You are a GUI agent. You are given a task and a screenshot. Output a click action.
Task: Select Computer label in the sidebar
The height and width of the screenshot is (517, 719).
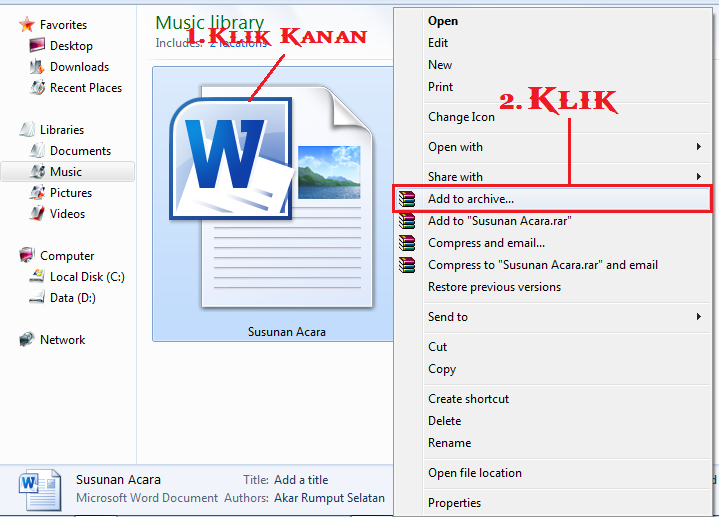click(67, 256)
